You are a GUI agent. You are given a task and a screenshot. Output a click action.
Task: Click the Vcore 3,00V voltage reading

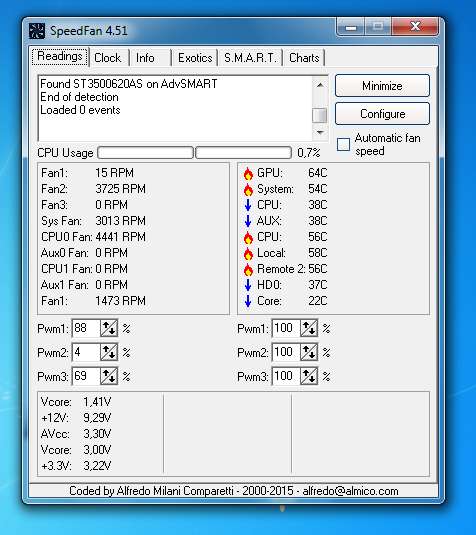pos(76,450)
